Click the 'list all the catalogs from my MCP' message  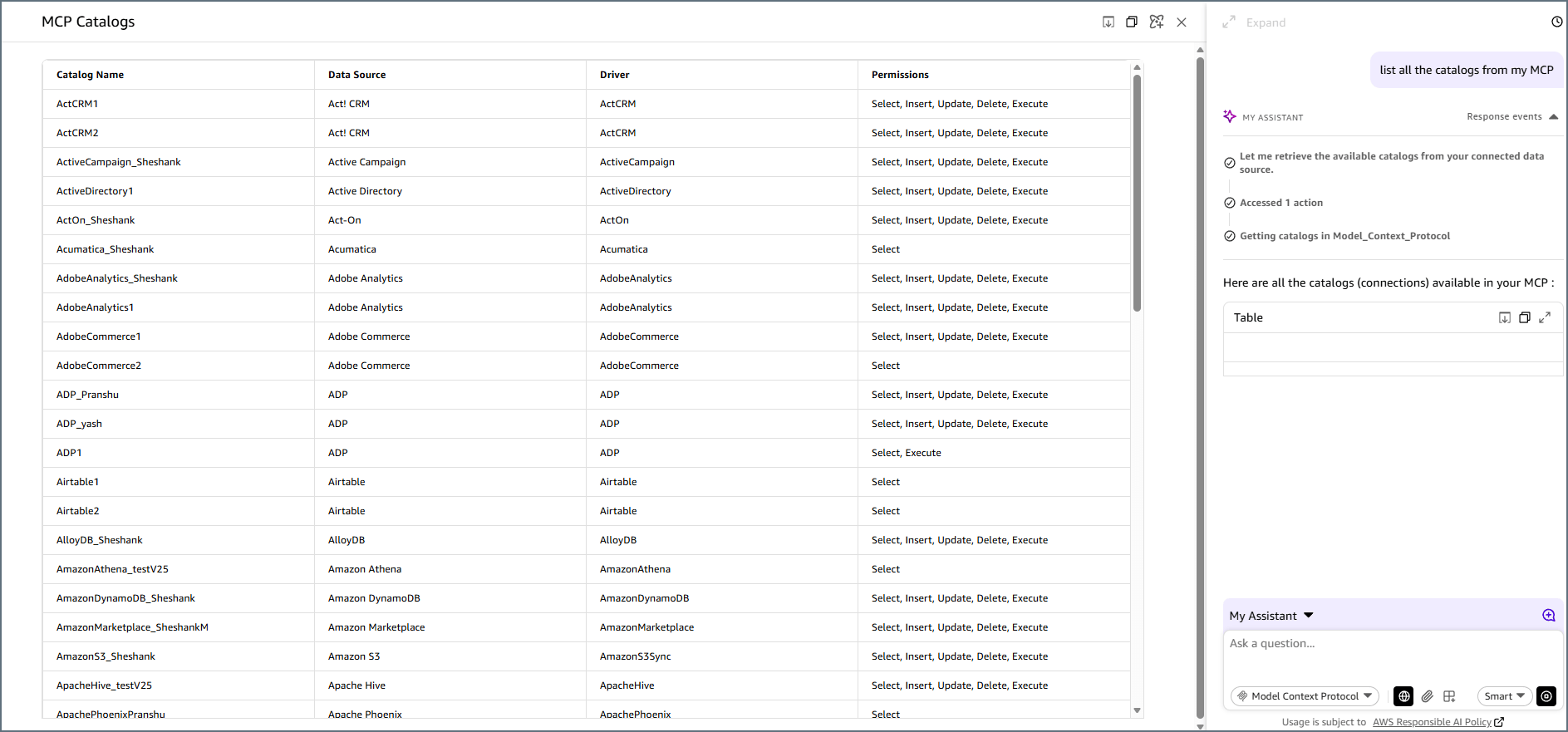pyautogui.click(x=1467, y=70)
